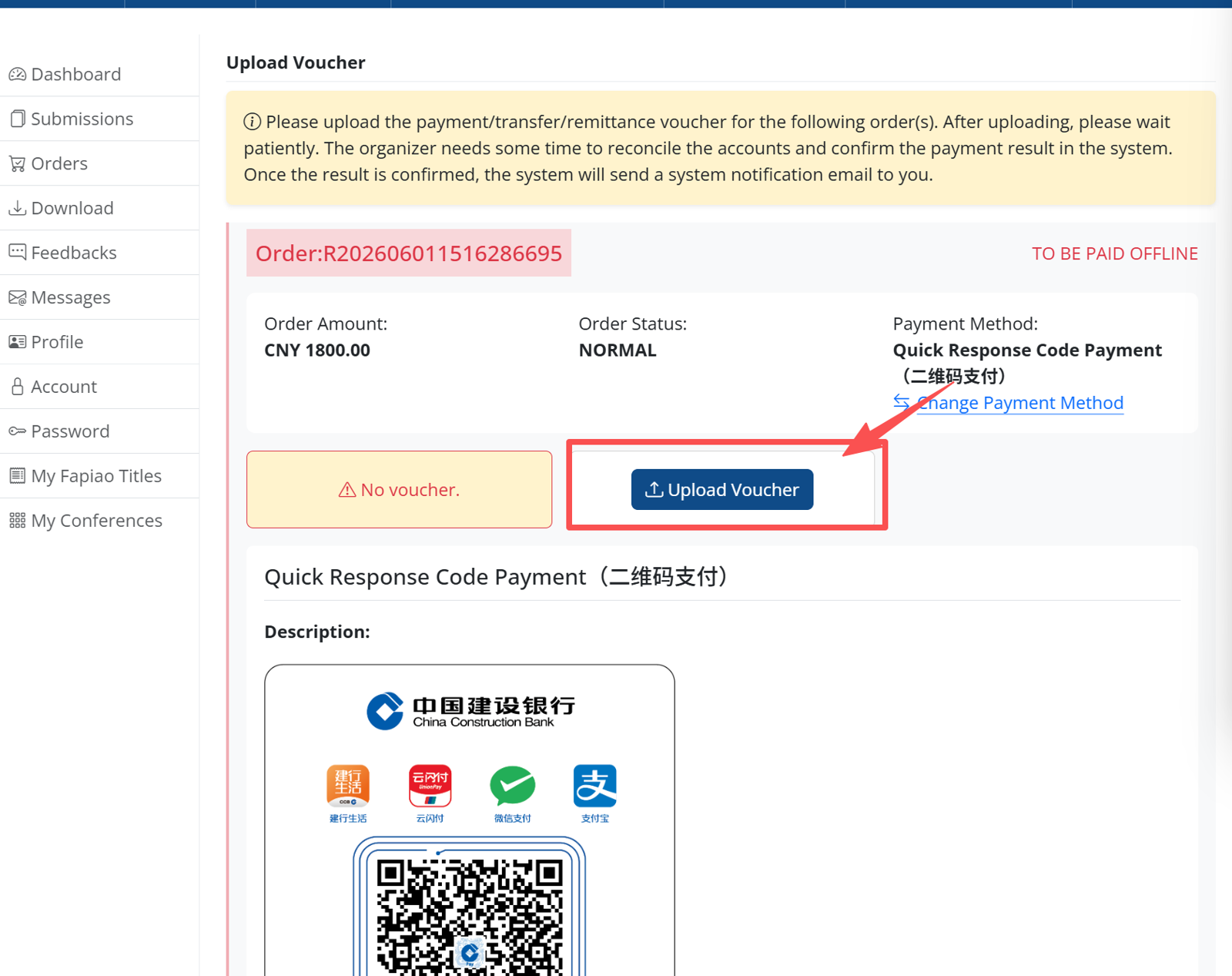Click the NORMAL order status value
Image resolution: width=1232 pixels, height=976 pixels.
[618, 350]
